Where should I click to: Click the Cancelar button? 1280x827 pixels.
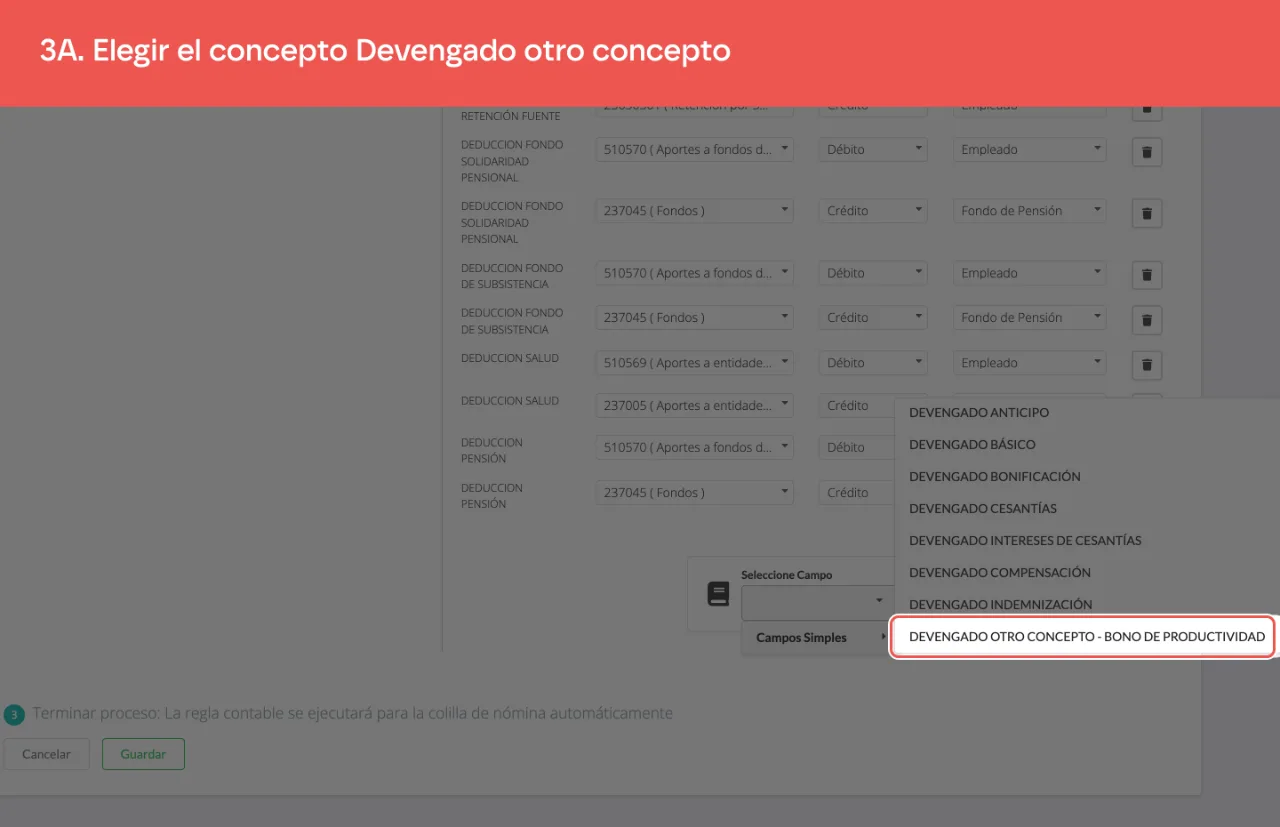tap(46, 754)
